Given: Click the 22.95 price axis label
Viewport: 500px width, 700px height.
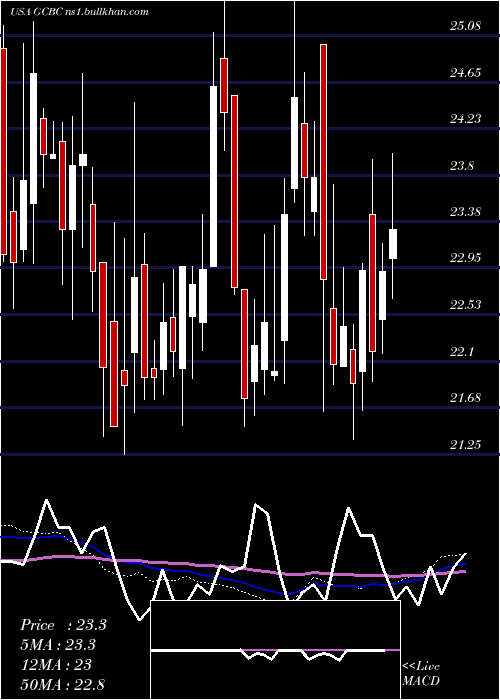Looking at the screenshot, I should pos(465,258).
